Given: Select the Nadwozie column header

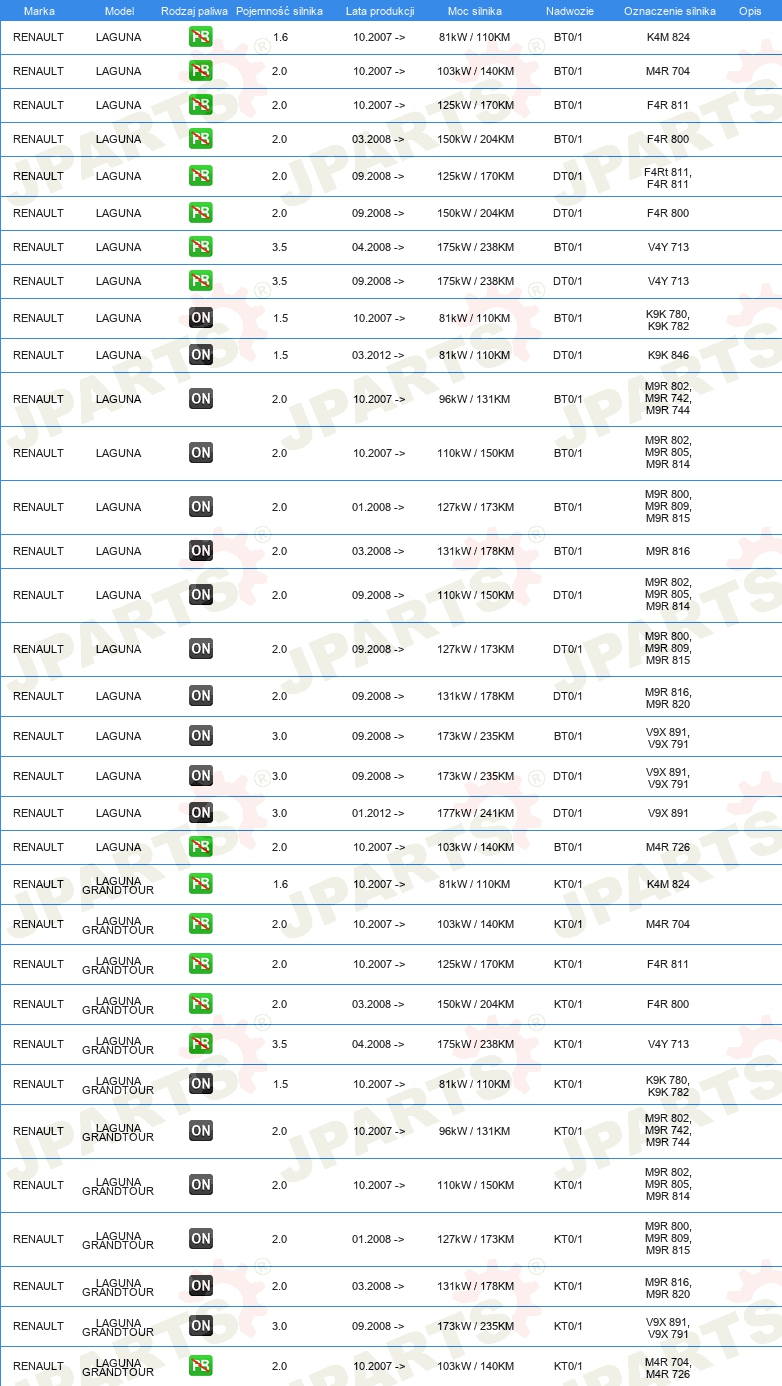Looking at the screenshot, I should (x=569, y=11).
